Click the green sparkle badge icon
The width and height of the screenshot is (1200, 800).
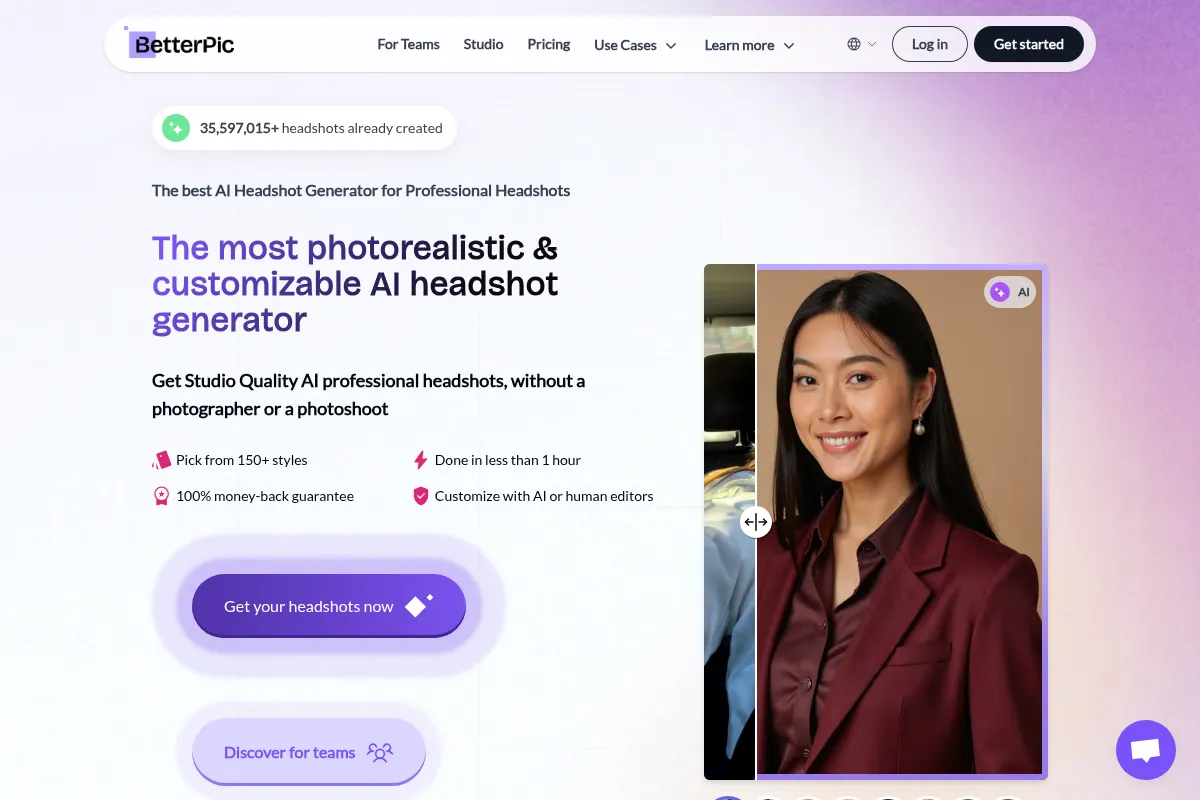click(x=176, y=128)
